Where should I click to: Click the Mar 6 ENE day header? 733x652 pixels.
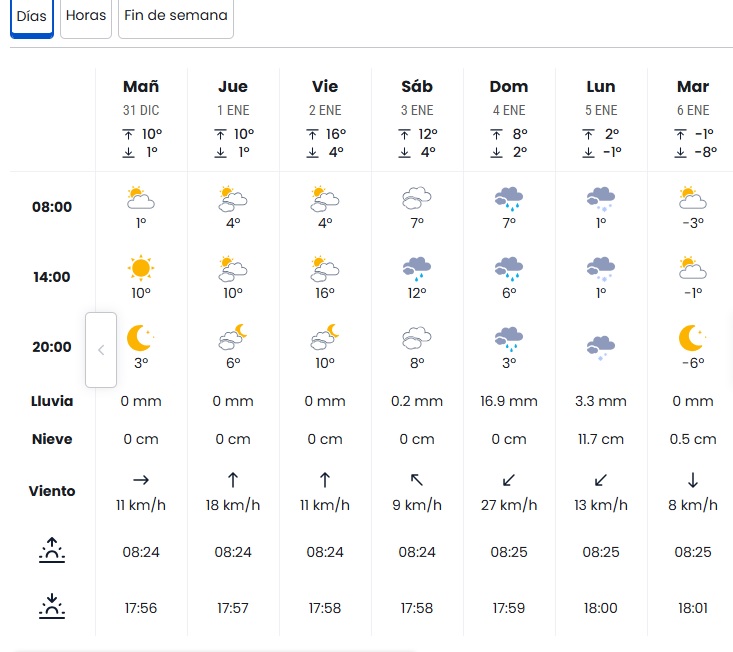coord(692,97)
